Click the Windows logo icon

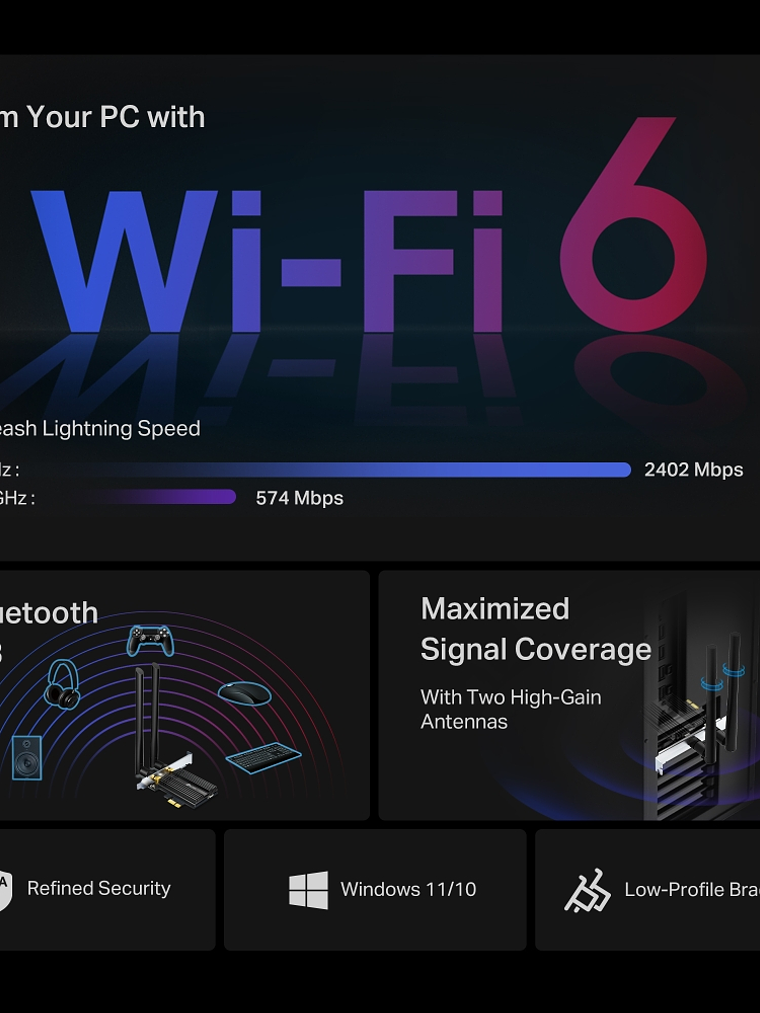pyautogui.click(x=308, y=890)
